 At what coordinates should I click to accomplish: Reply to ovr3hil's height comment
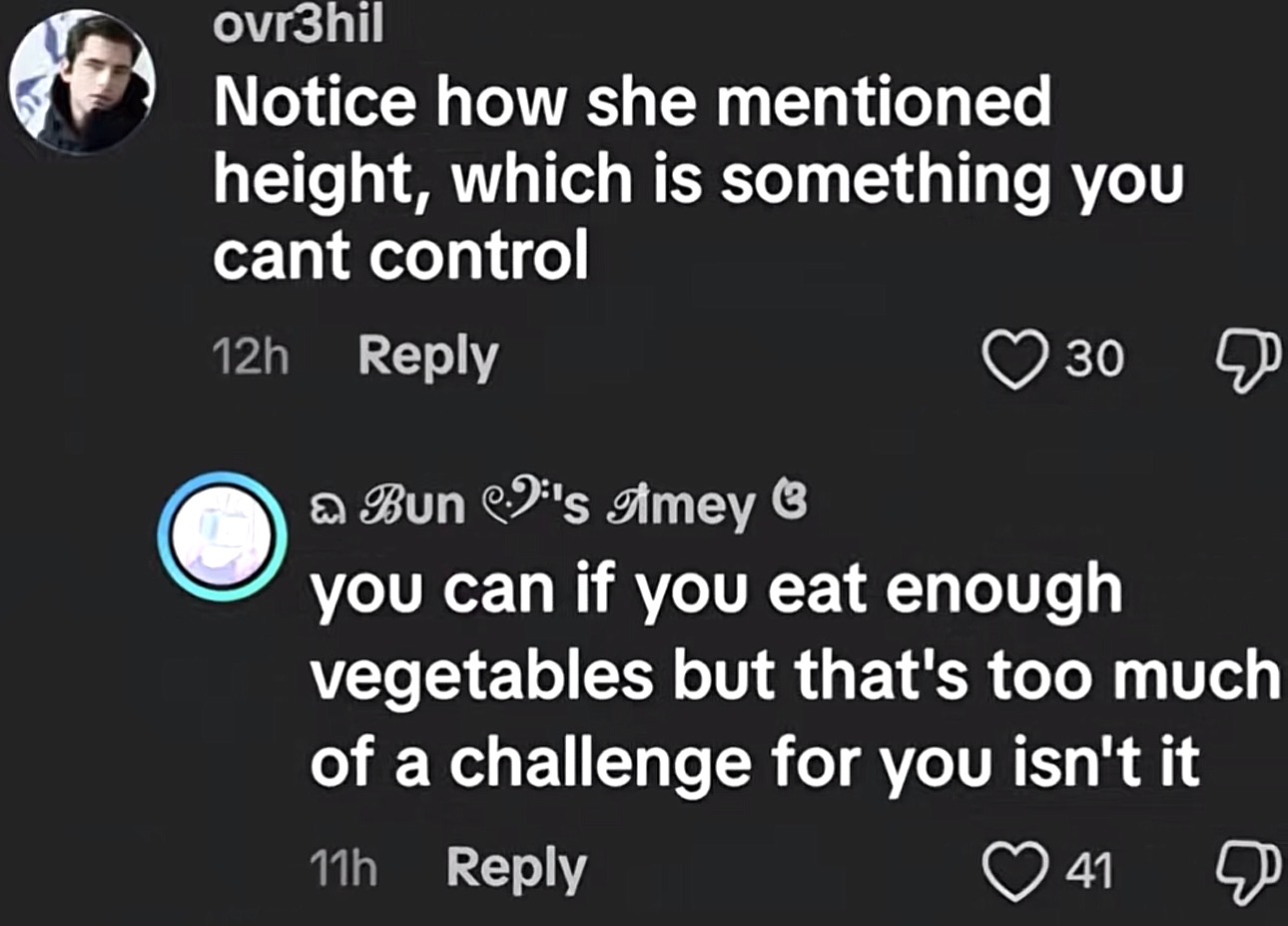point(428,357)
